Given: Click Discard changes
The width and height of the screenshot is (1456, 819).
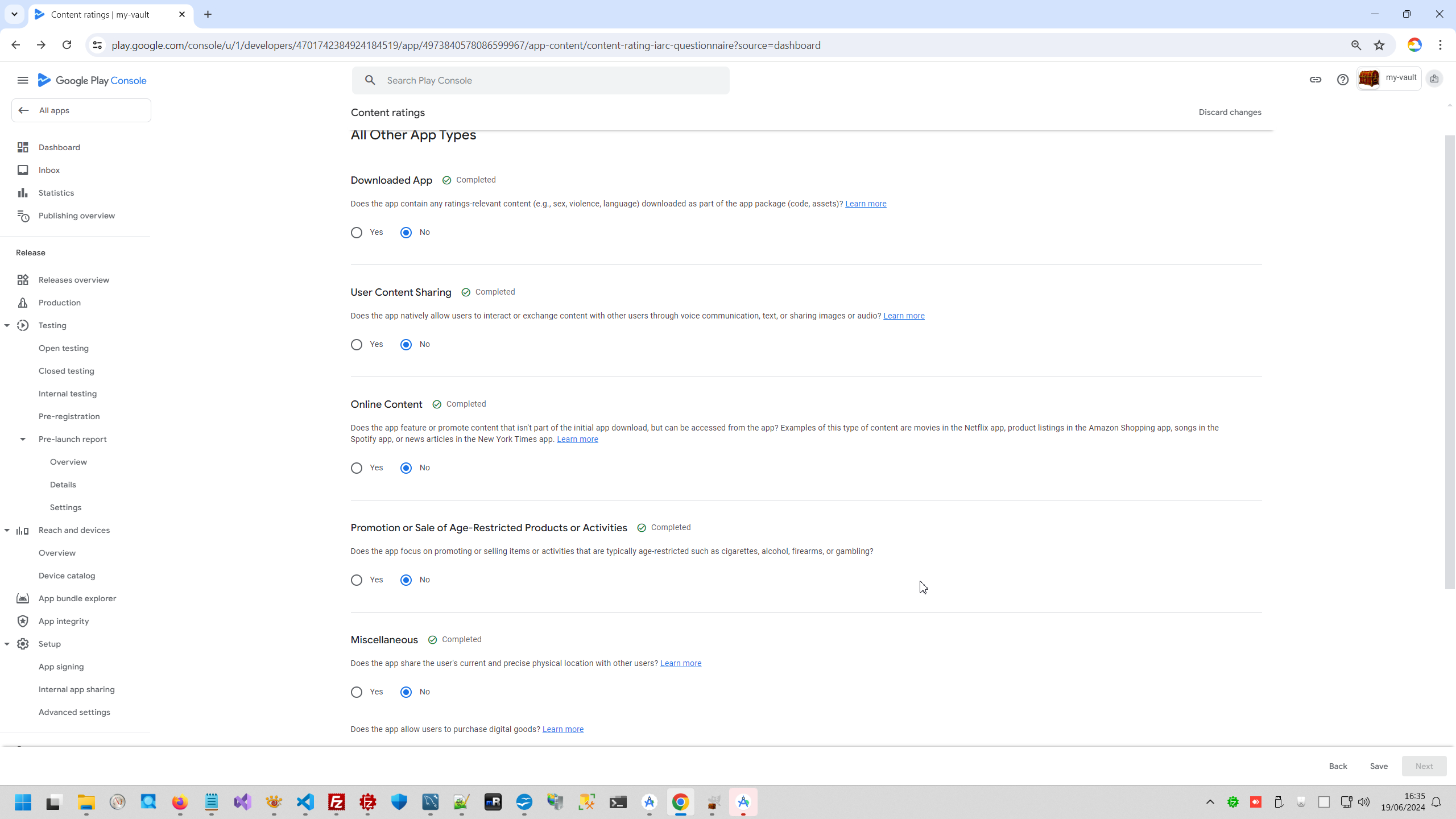Looking at the screenshot, I should (x=1230, y=112).
